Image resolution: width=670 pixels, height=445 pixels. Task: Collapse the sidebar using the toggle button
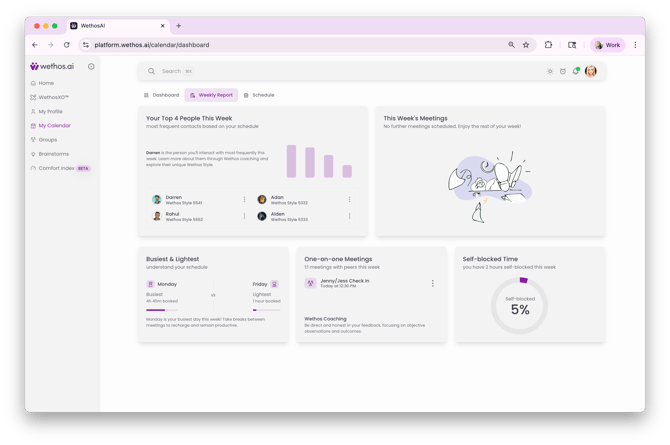[91, 67]
